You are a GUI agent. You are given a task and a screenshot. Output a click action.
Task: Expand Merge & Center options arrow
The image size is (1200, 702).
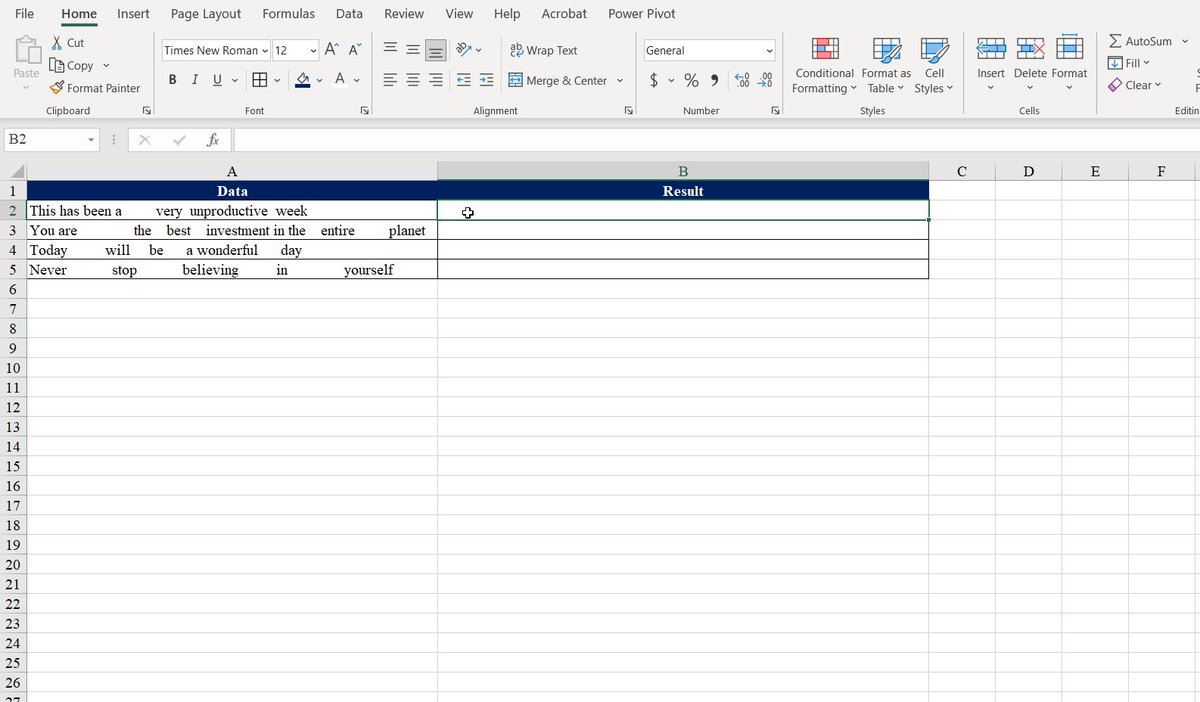620,80
